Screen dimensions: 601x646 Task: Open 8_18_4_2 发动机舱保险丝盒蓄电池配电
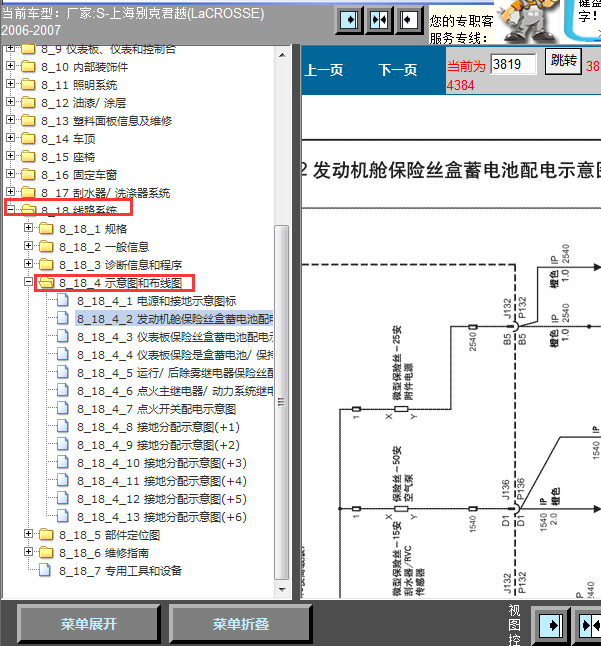coord(174,319)
